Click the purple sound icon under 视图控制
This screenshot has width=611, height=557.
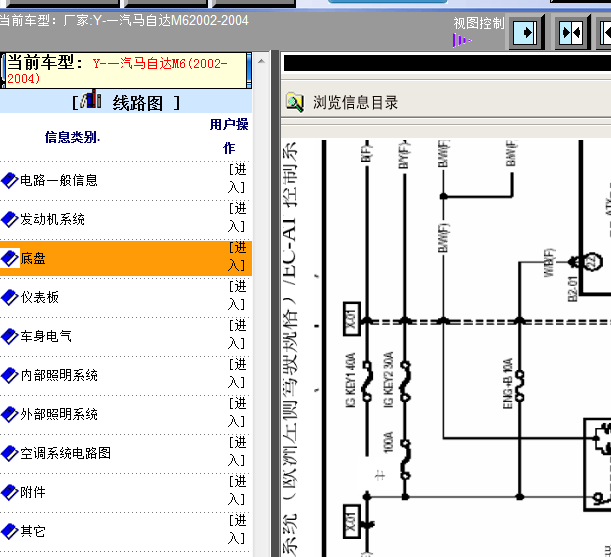(x=462, y=40)
